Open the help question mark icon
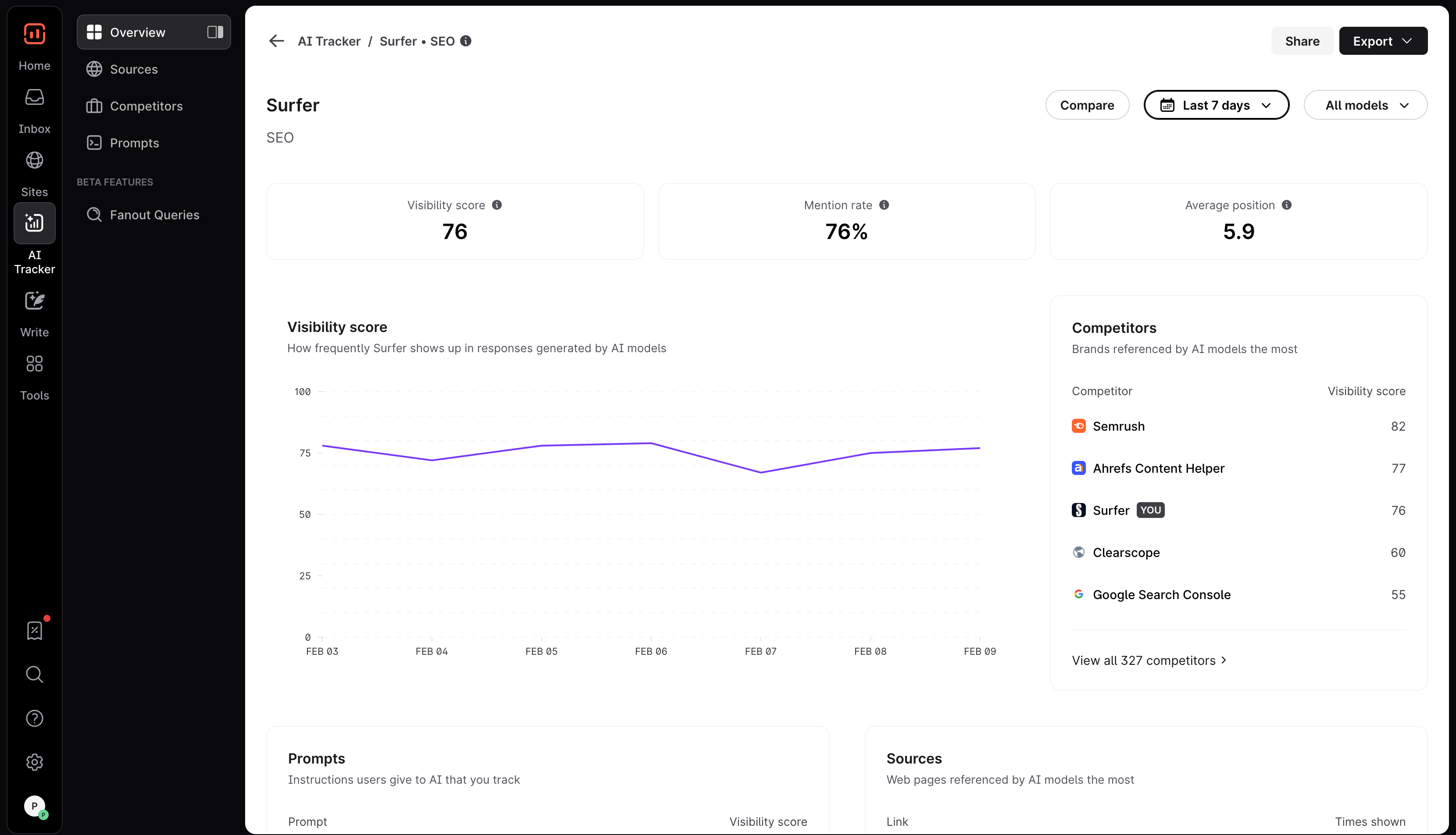The width and height of the screenshot is (1456, 835). pyautogui.click(x=34, y=718)
